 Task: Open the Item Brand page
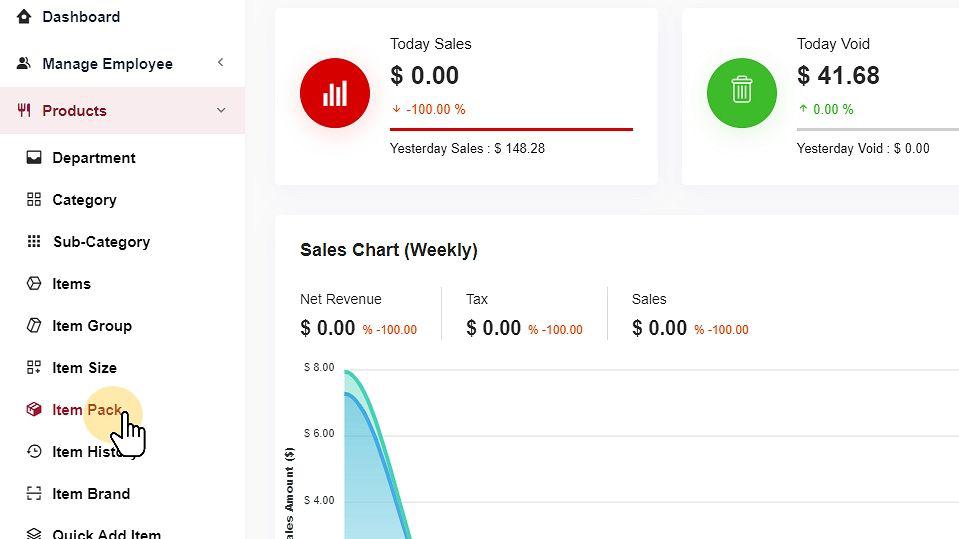coord(91,494)
